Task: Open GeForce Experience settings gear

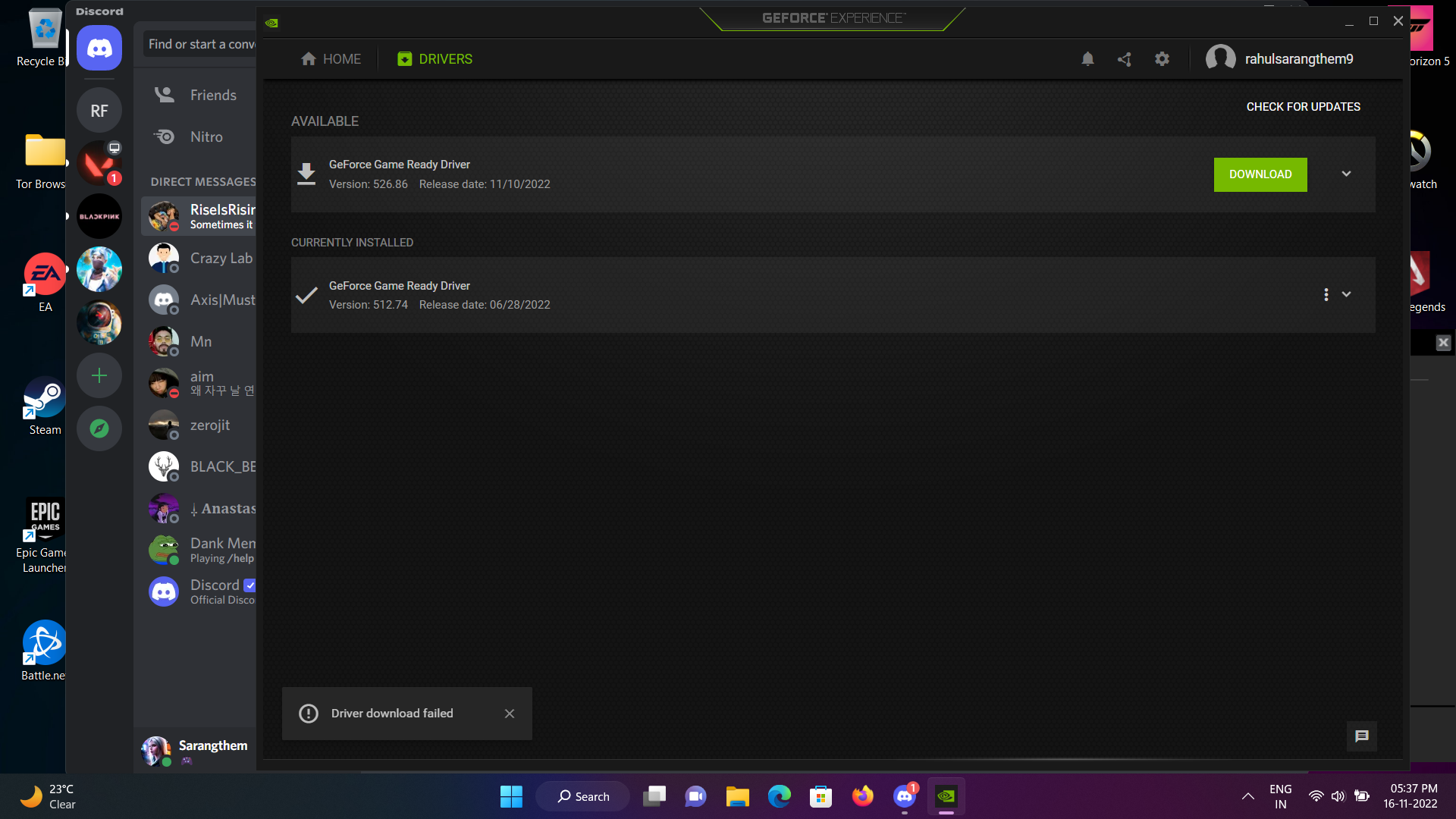Action: tap(1162, 58)
